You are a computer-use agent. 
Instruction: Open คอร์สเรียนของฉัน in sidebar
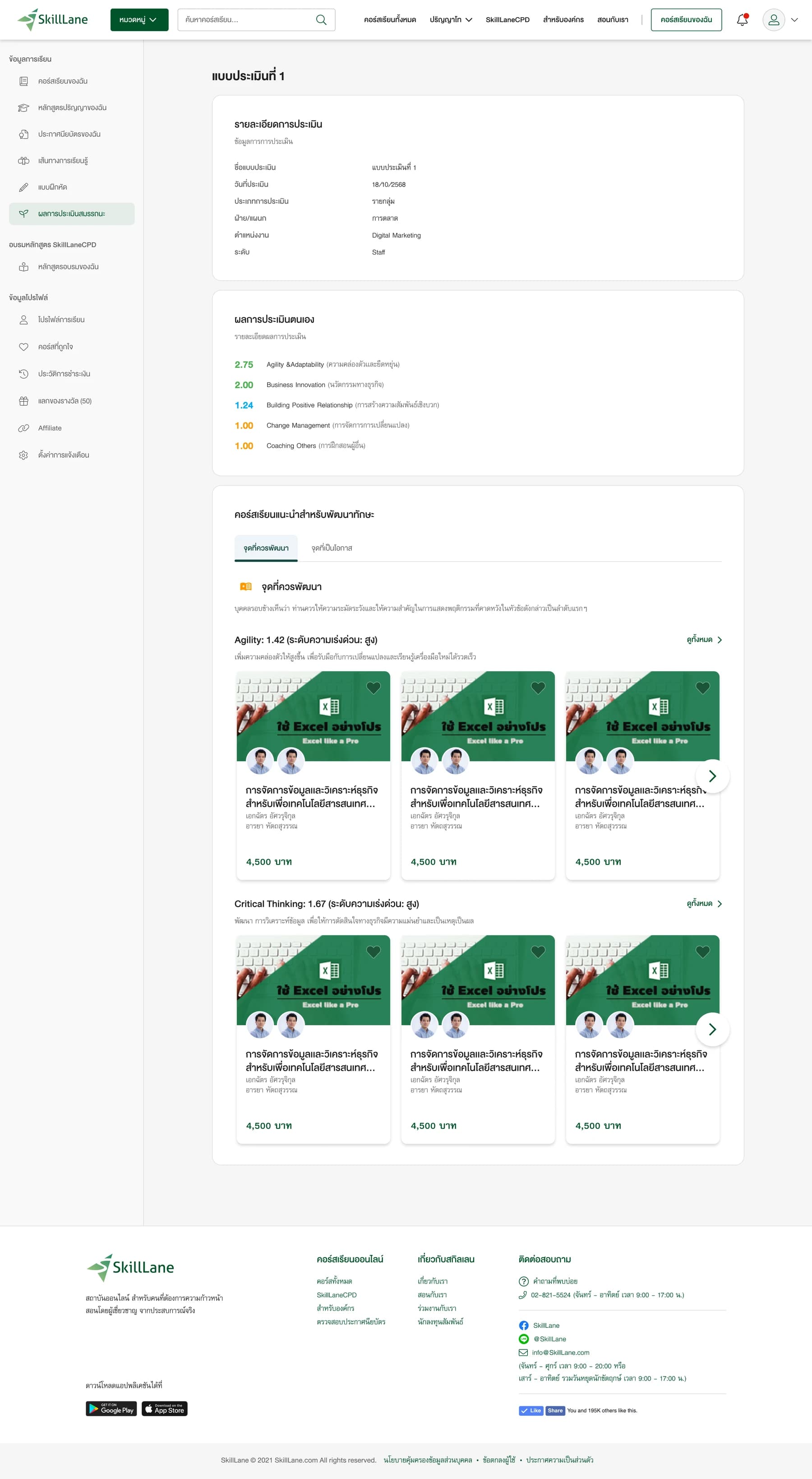[x=72, y=81]
